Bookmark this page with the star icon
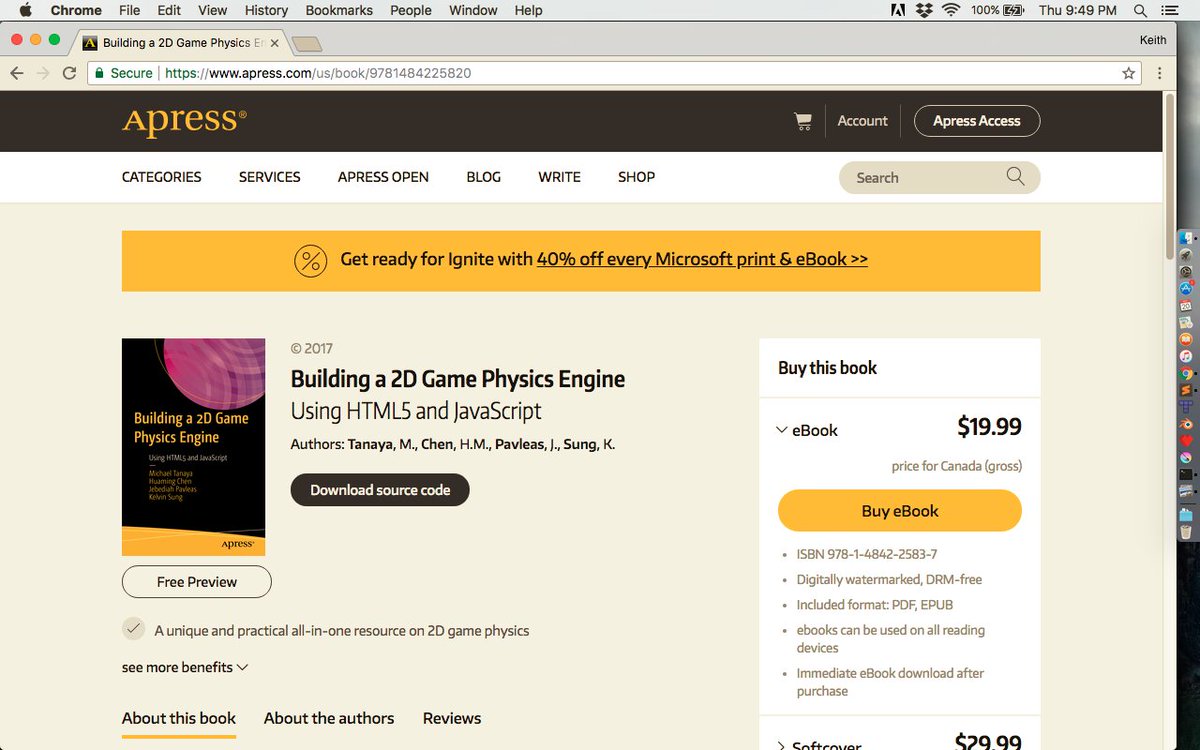This screenshot has height=750, width=1200. tap(1129, 73)
